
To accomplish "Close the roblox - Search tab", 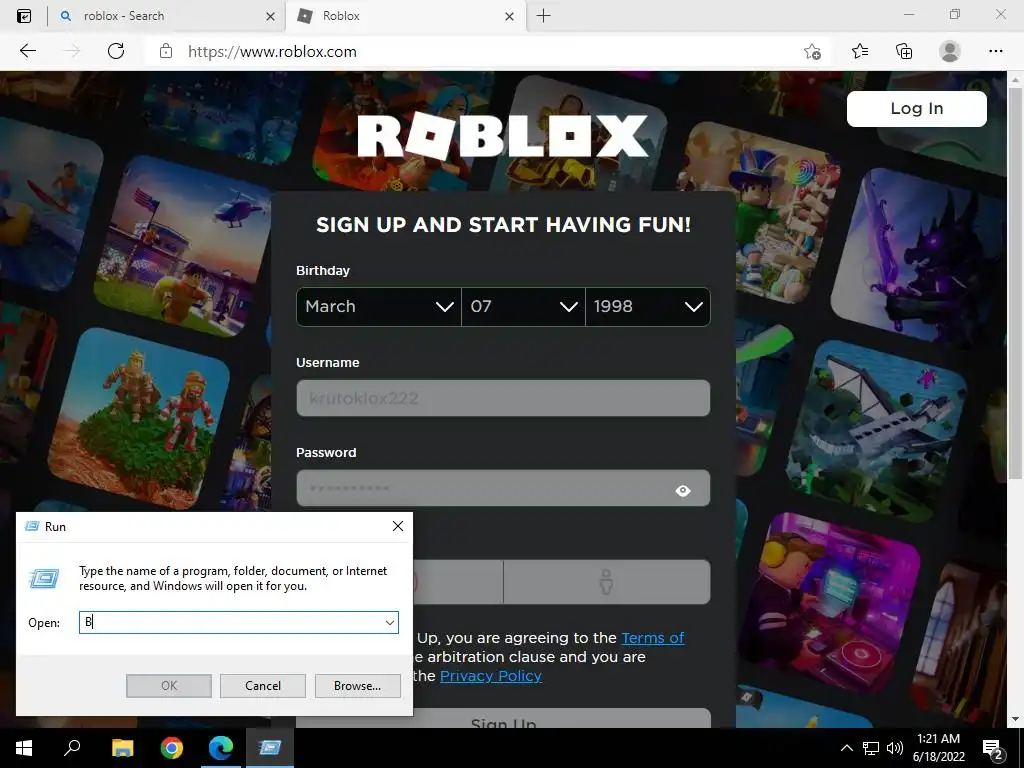I will [270, 16].
